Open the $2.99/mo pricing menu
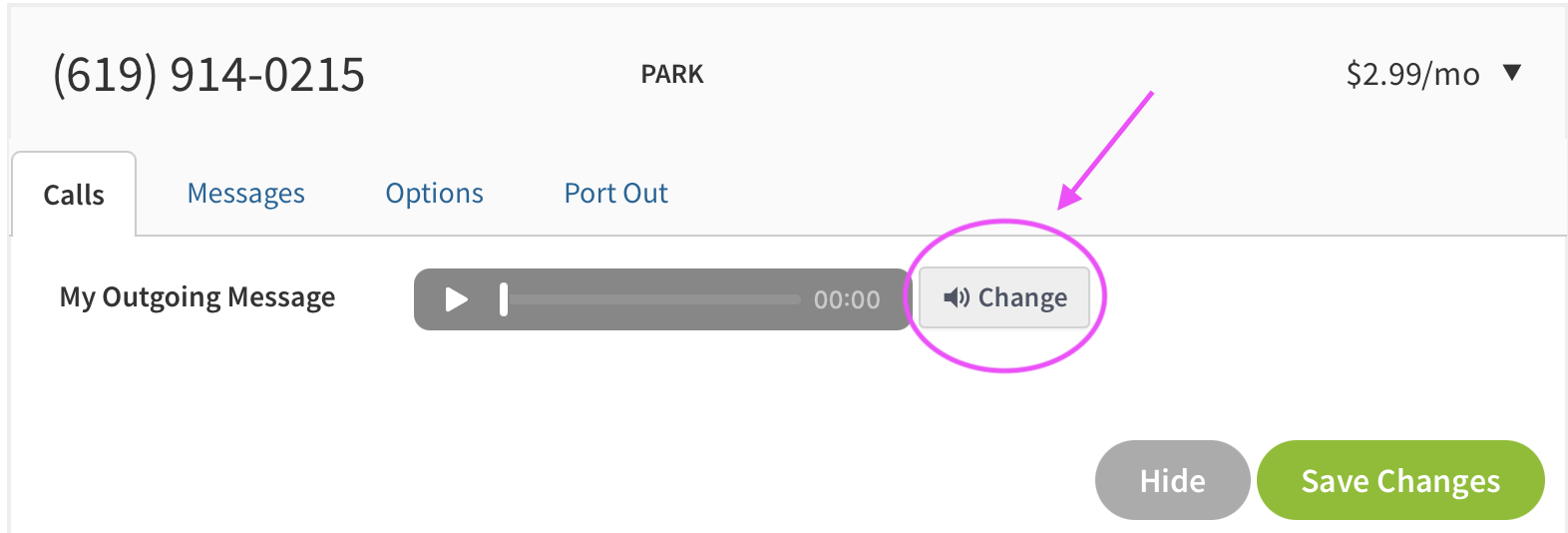The height and width of the screenshot is (533, 1568). (1412, 74)
